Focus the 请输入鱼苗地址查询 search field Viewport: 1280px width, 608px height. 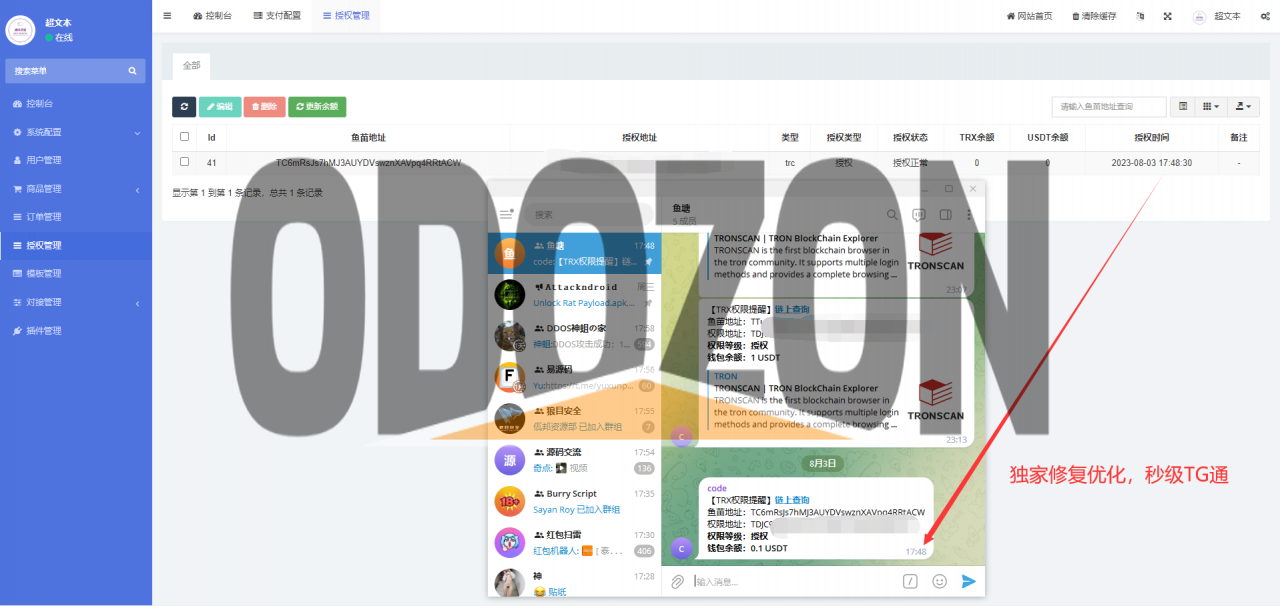coord(1109,106)
